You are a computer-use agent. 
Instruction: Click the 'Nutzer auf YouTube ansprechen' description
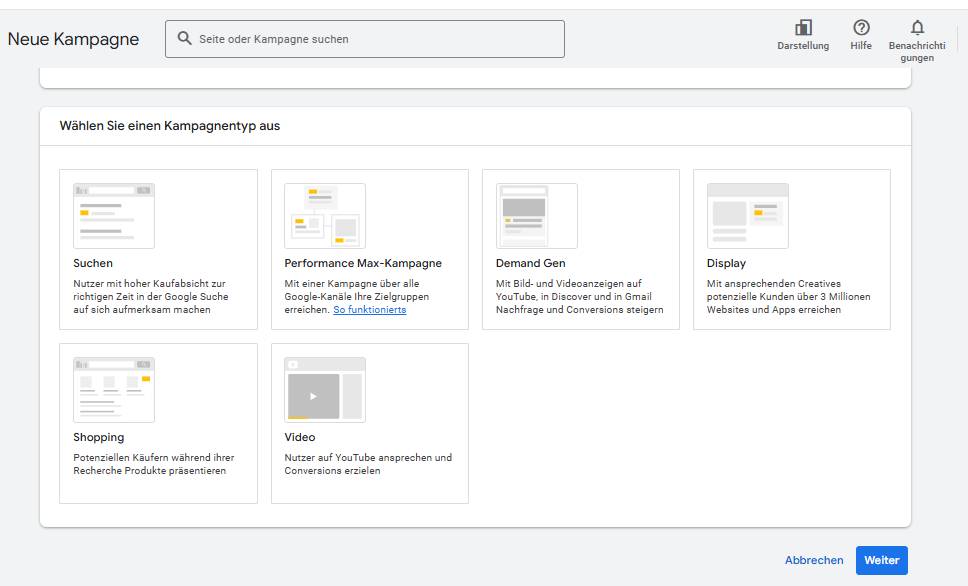(x=368, y=464)
